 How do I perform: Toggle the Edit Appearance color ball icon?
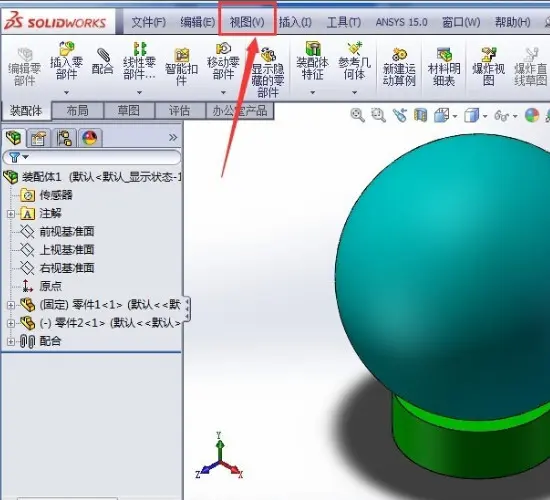532,115
